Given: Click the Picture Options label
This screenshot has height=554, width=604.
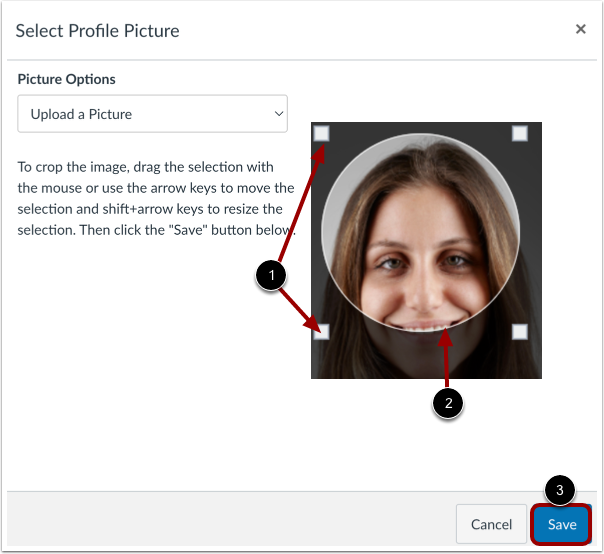Looking at the screenshot, I should coord(67,79).
